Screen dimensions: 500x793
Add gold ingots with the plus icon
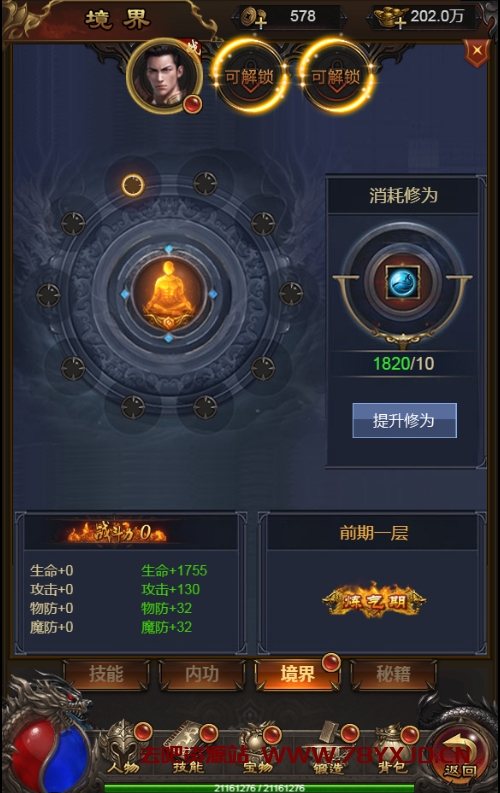(x=389, y=18)
